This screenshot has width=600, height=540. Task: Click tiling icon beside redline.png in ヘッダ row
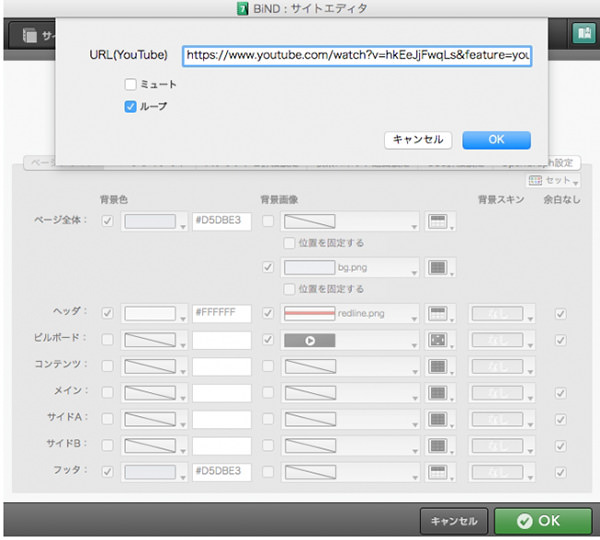point(435,314)
